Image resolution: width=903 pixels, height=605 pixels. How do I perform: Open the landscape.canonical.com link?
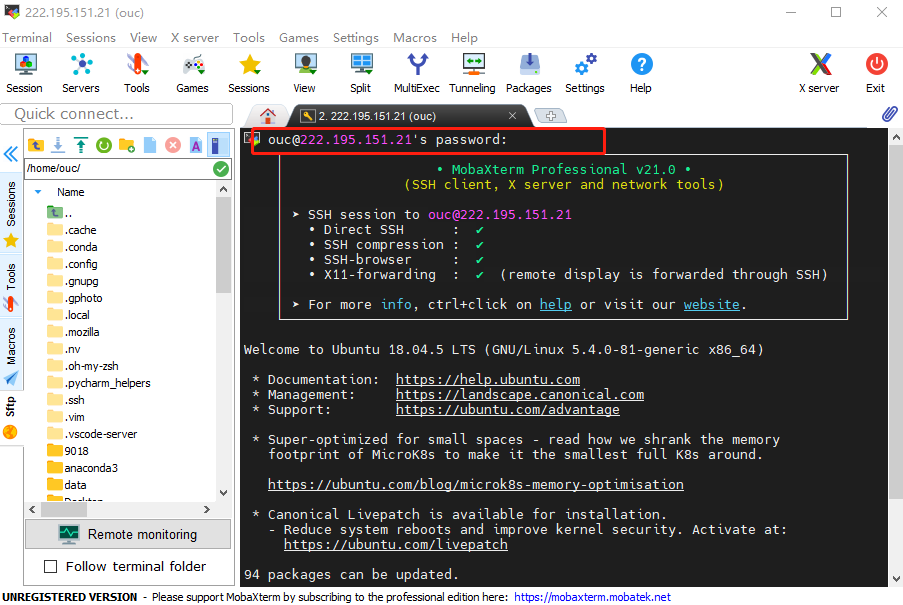[x=519, y=394]
